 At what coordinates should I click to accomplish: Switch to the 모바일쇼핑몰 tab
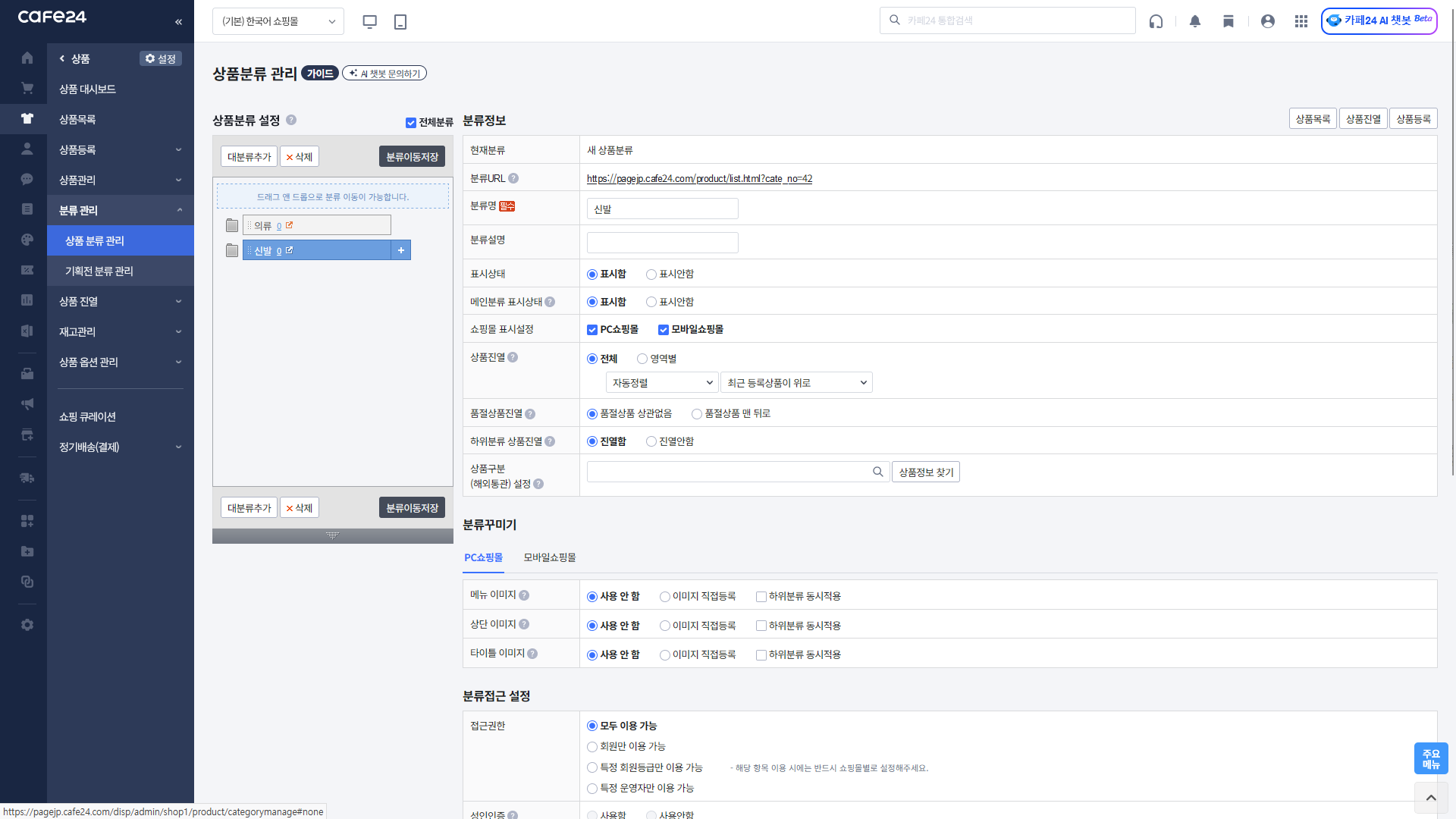[x=550, y=557]
